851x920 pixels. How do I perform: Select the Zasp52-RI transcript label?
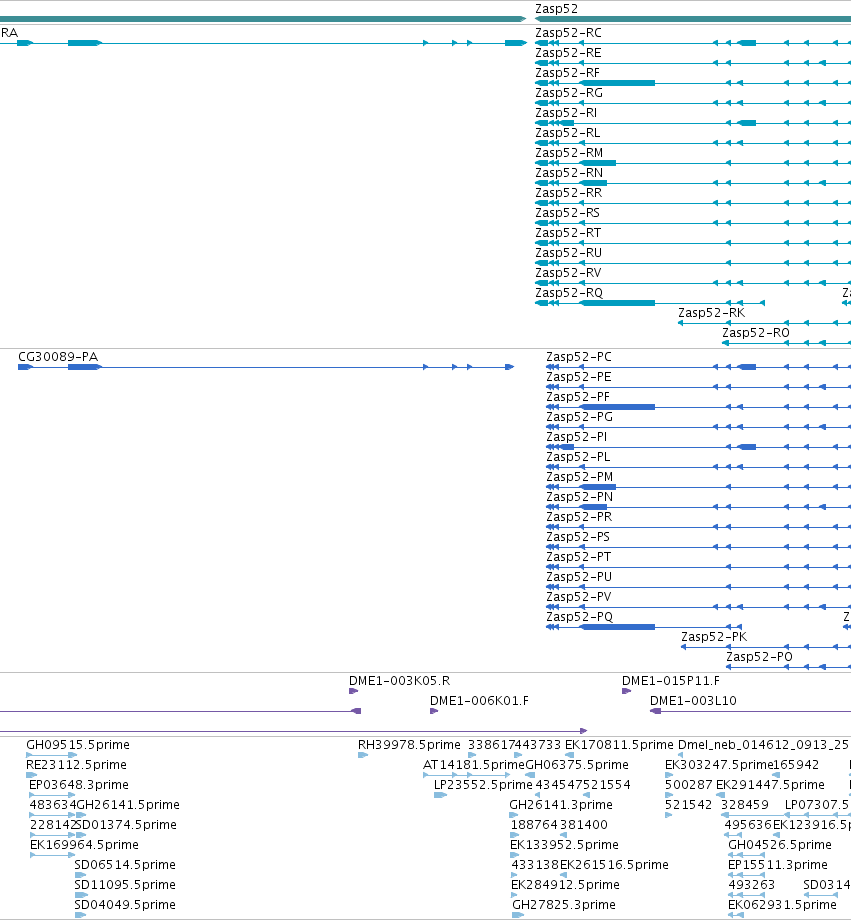pyautogui.click(x=566, y=113)
